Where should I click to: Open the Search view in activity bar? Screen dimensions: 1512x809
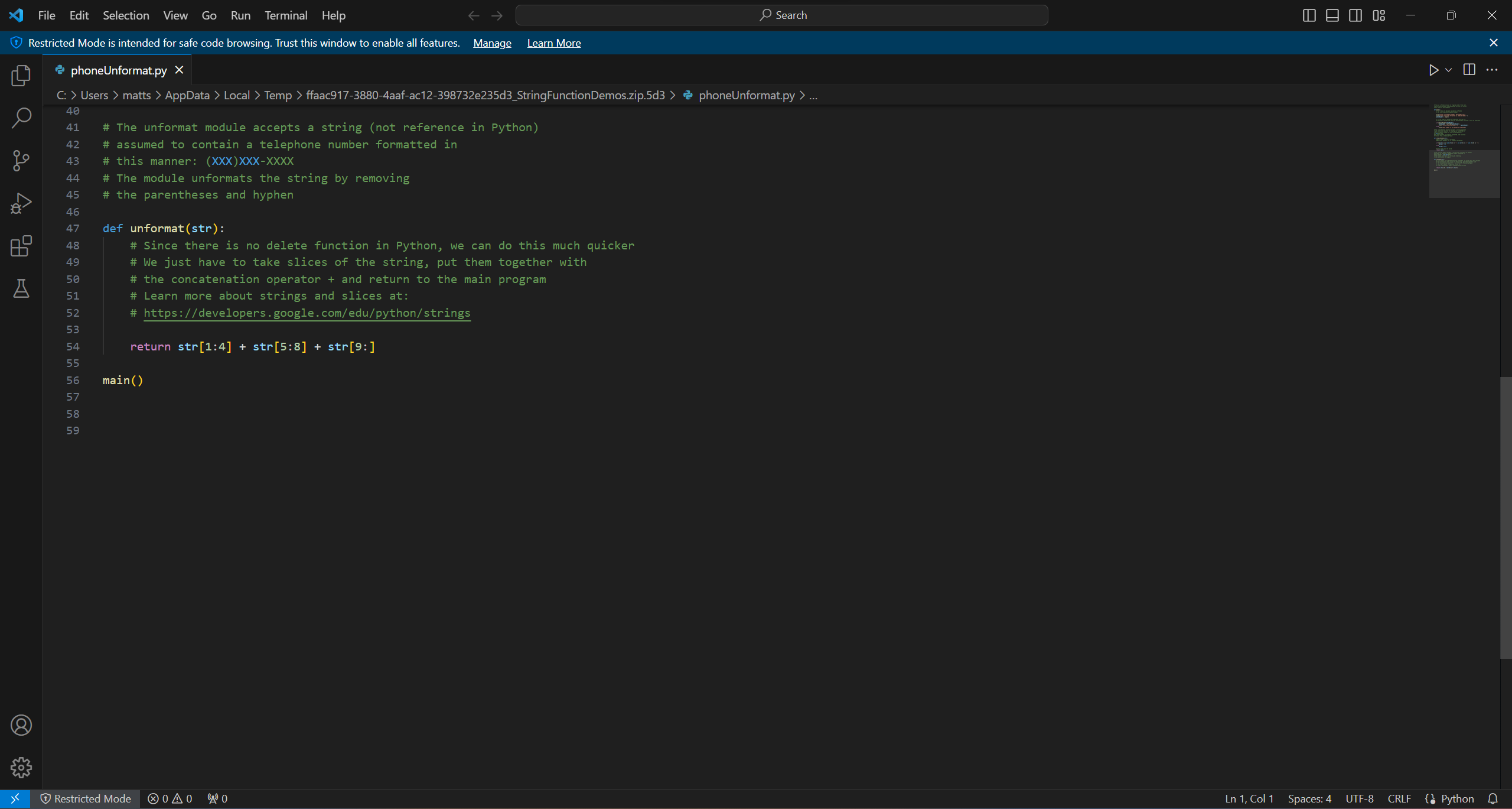click(x=21, y=118)
